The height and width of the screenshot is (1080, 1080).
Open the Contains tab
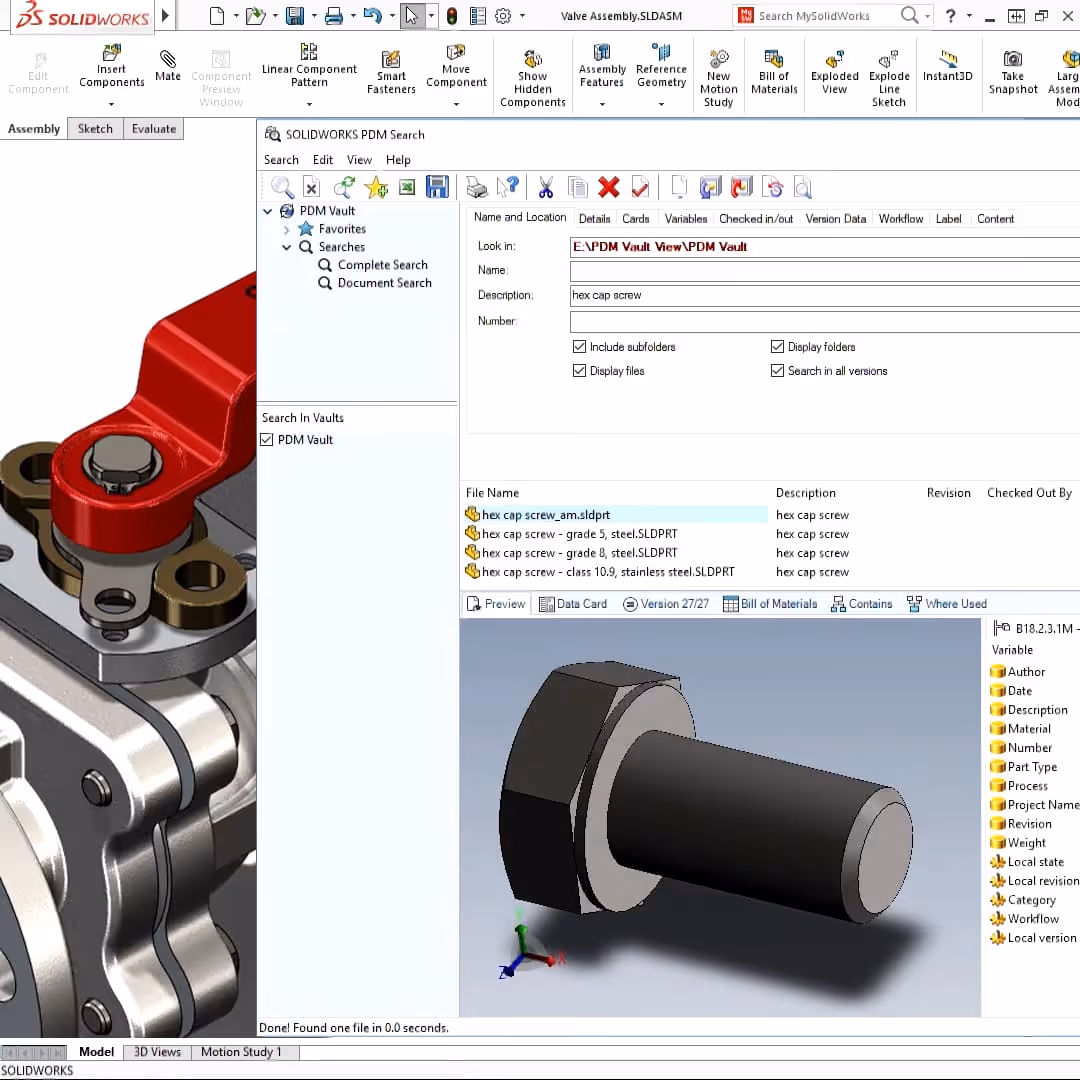862,604
